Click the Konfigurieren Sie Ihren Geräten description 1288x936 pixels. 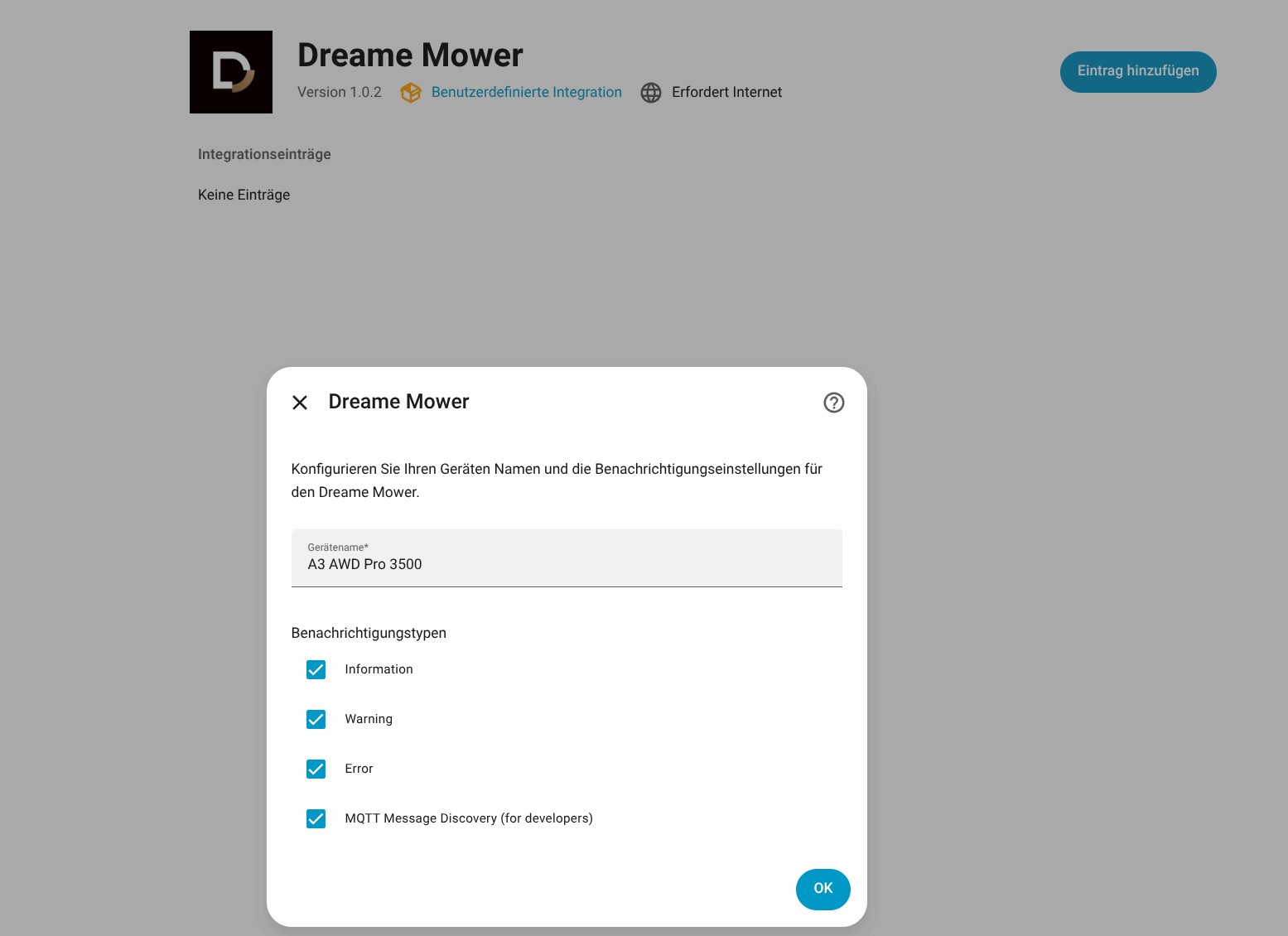pyautogui.click(x=557, y=480)
